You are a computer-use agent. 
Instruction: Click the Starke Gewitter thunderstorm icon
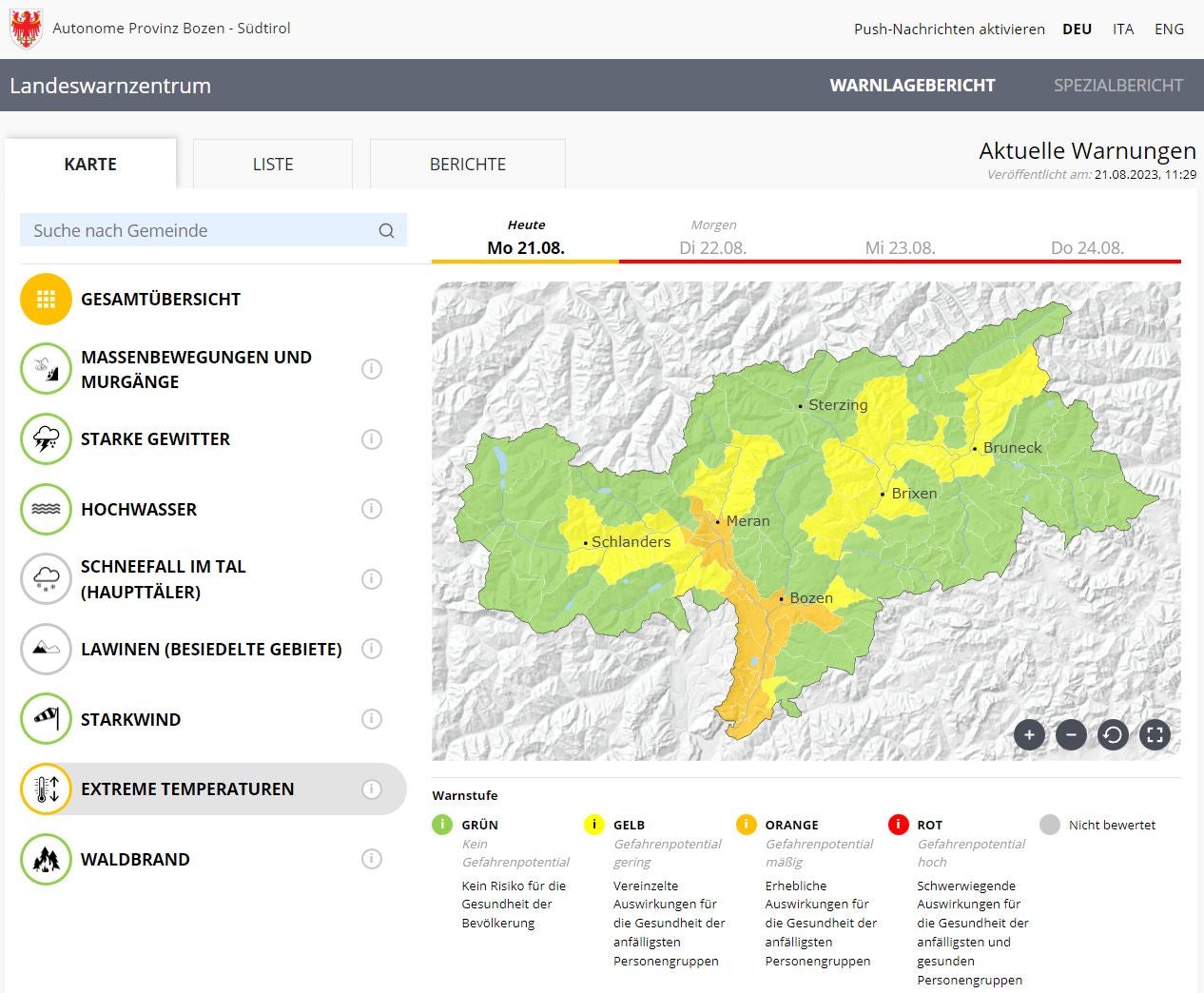(46, 439)
